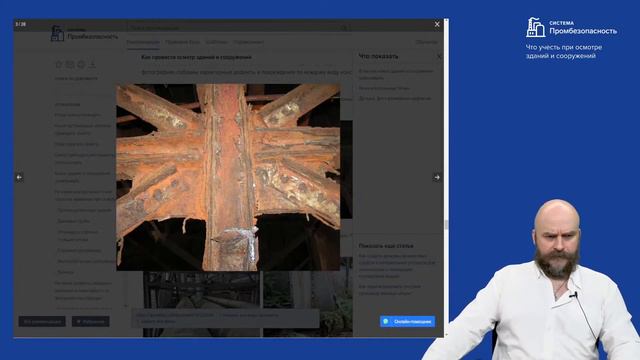Click the Избранное button at bottom
This screenshot has width=640, height=360.
pyautogui.click(x=91, y=322)
